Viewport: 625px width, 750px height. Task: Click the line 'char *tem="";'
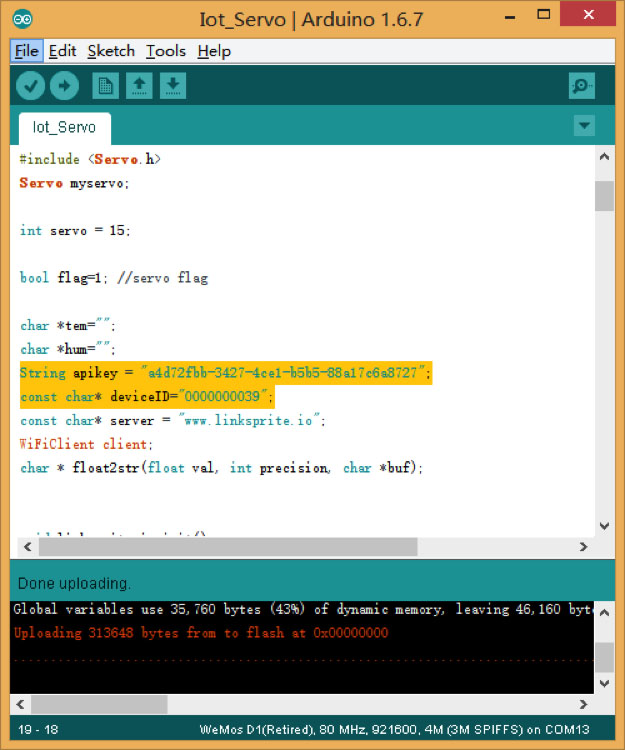coord(67,326)
